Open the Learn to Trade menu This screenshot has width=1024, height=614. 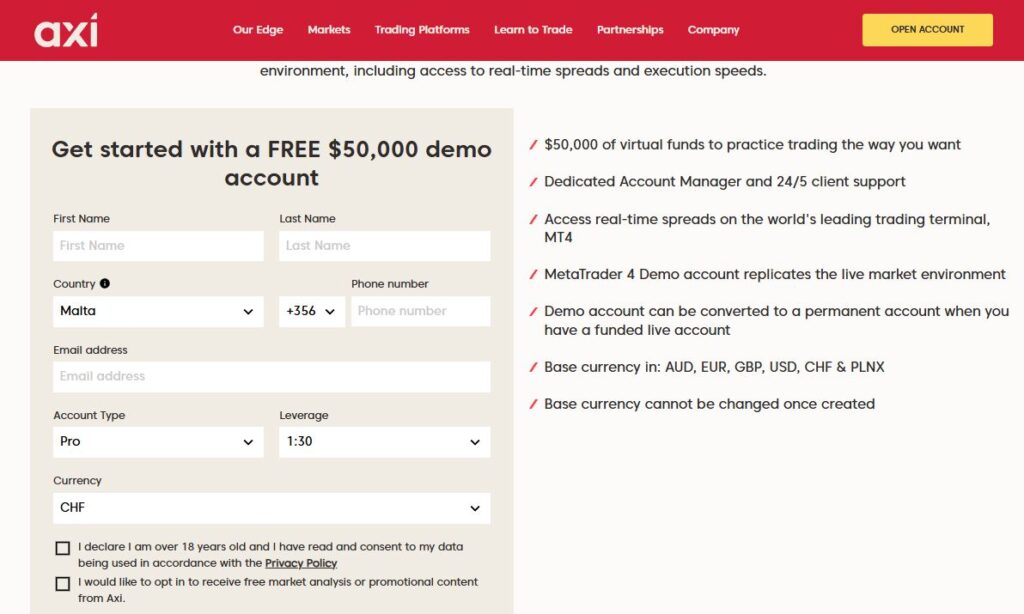(533, 30)
